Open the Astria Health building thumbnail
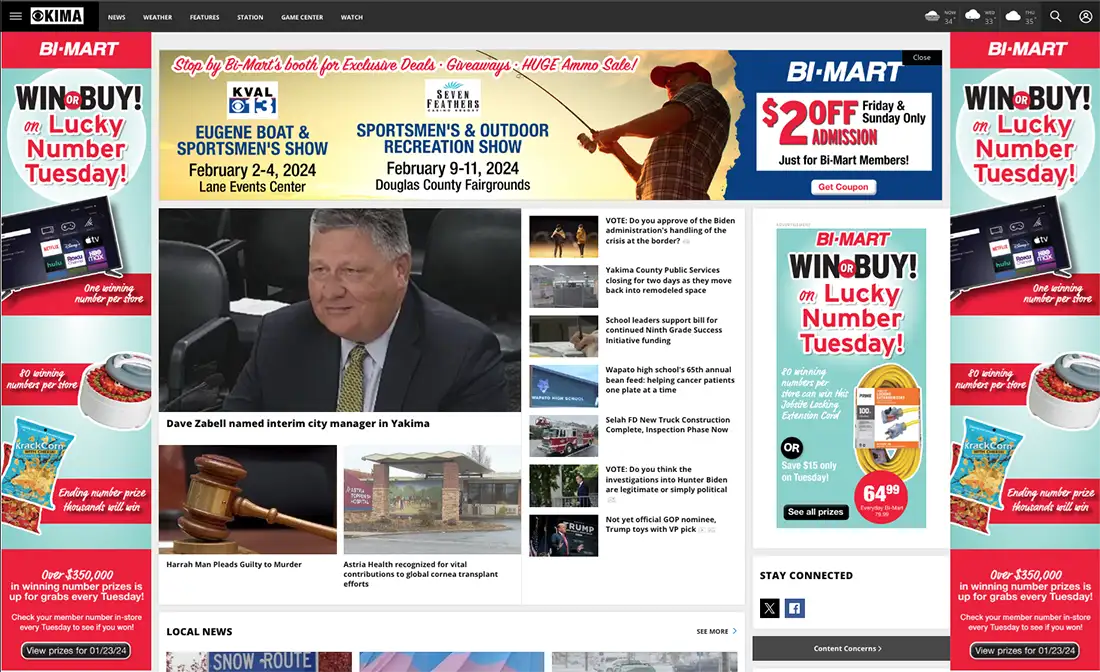The width and height of the screenshot is (1100, 672). (x=432, y=499)
